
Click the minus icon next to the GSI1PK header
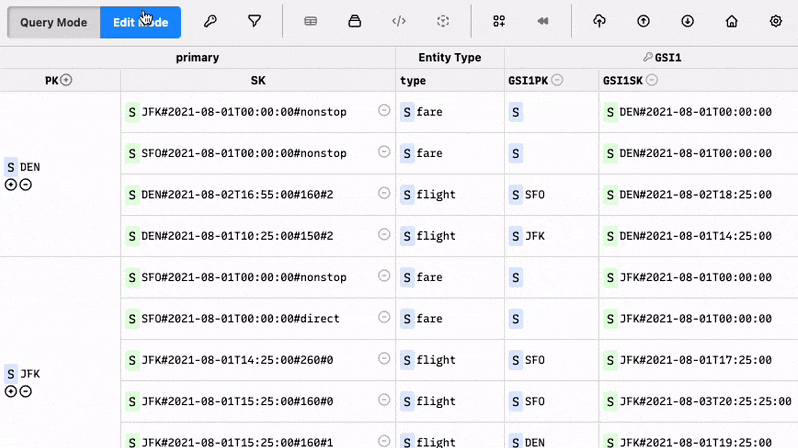pyautogui.click(x=557, y=80)
